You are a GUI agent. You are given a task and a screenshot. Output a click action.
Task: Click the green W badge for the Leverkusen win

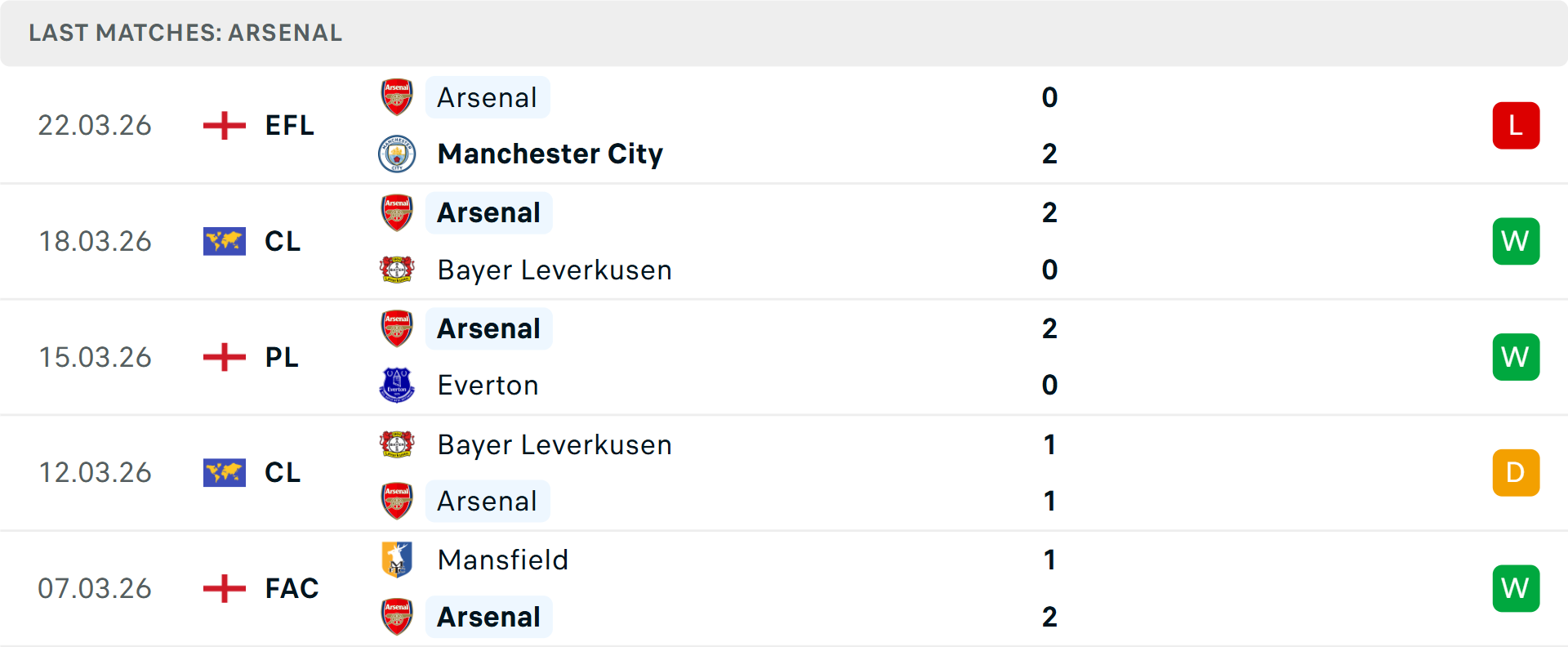click(1517, 241)
